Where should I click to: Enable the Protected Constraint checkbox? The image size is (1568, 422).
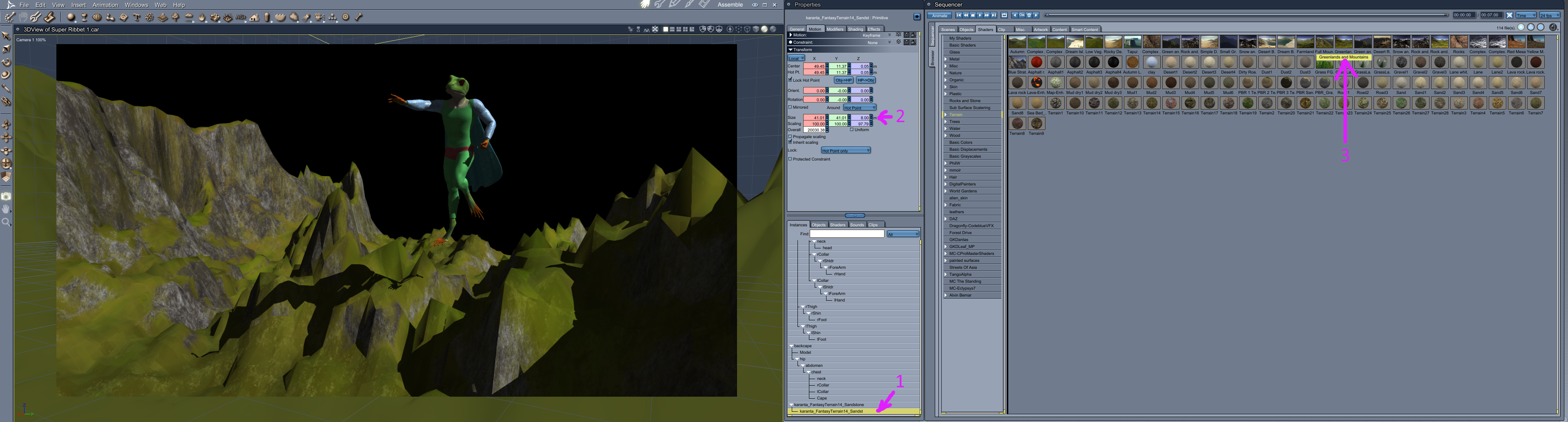[790, 159]
